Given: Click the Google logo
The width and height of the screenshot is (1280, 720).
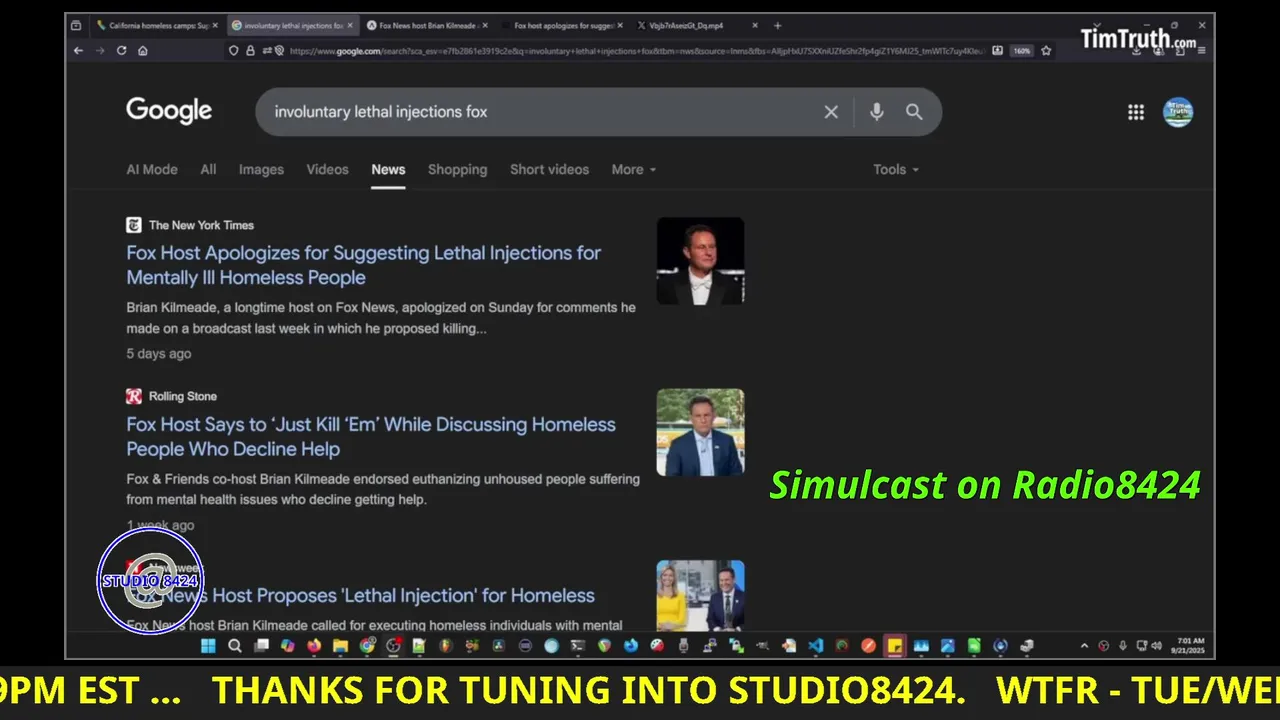Looking at the screenshot, I should tap(169, 111).
